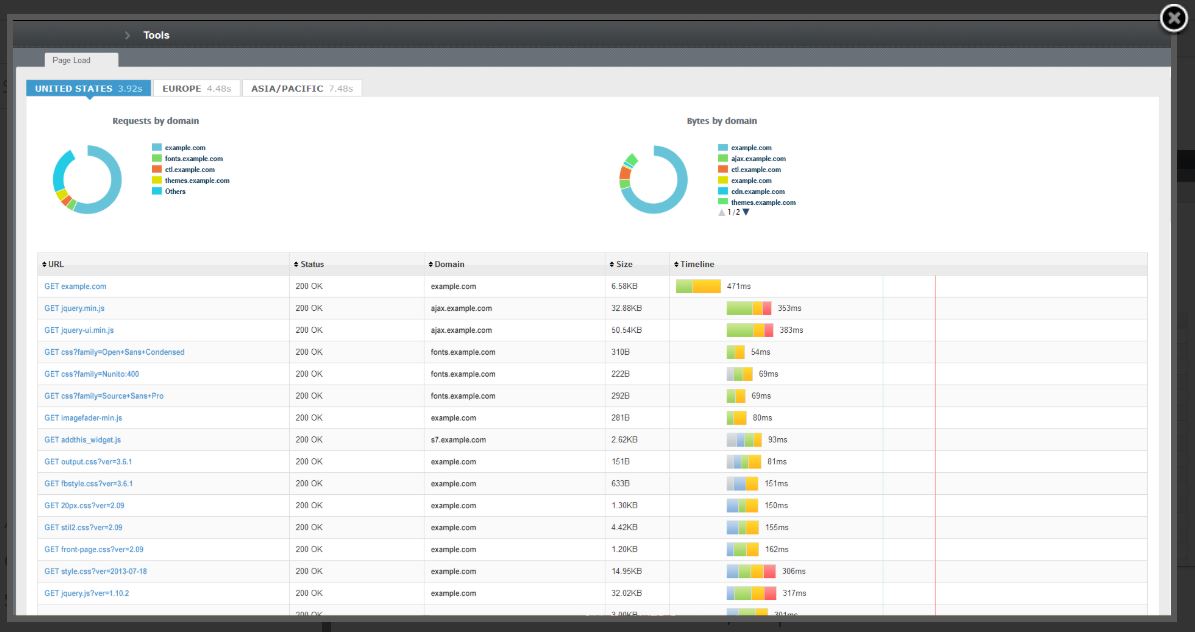Open the GET jquery-ui.min.js link
The height and width of the screenshot is (632, 1195).
click(79, 330)
